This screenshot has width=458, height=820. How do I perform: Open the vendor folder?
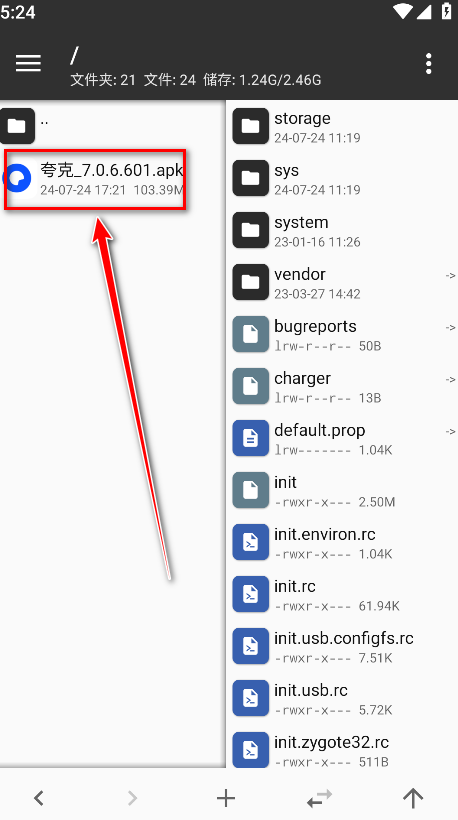(342, 282)
